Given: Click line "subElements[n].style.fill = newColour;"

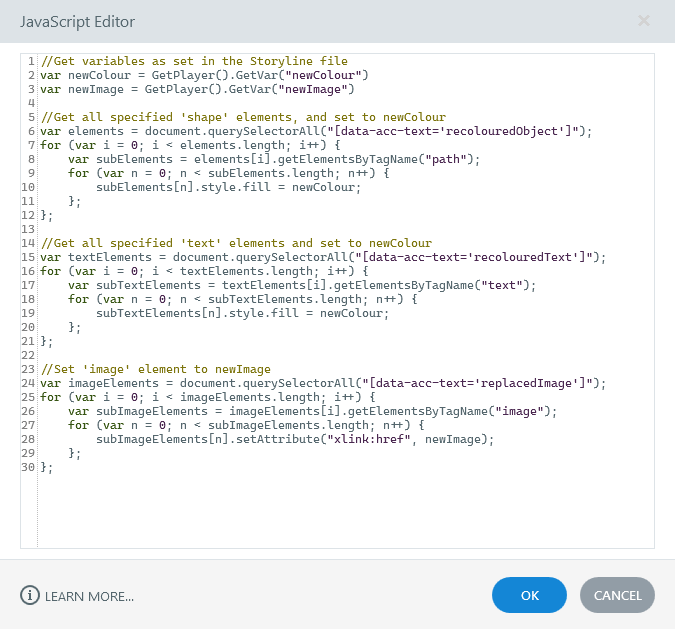Looking at the screenshot, I should point(229,187).
